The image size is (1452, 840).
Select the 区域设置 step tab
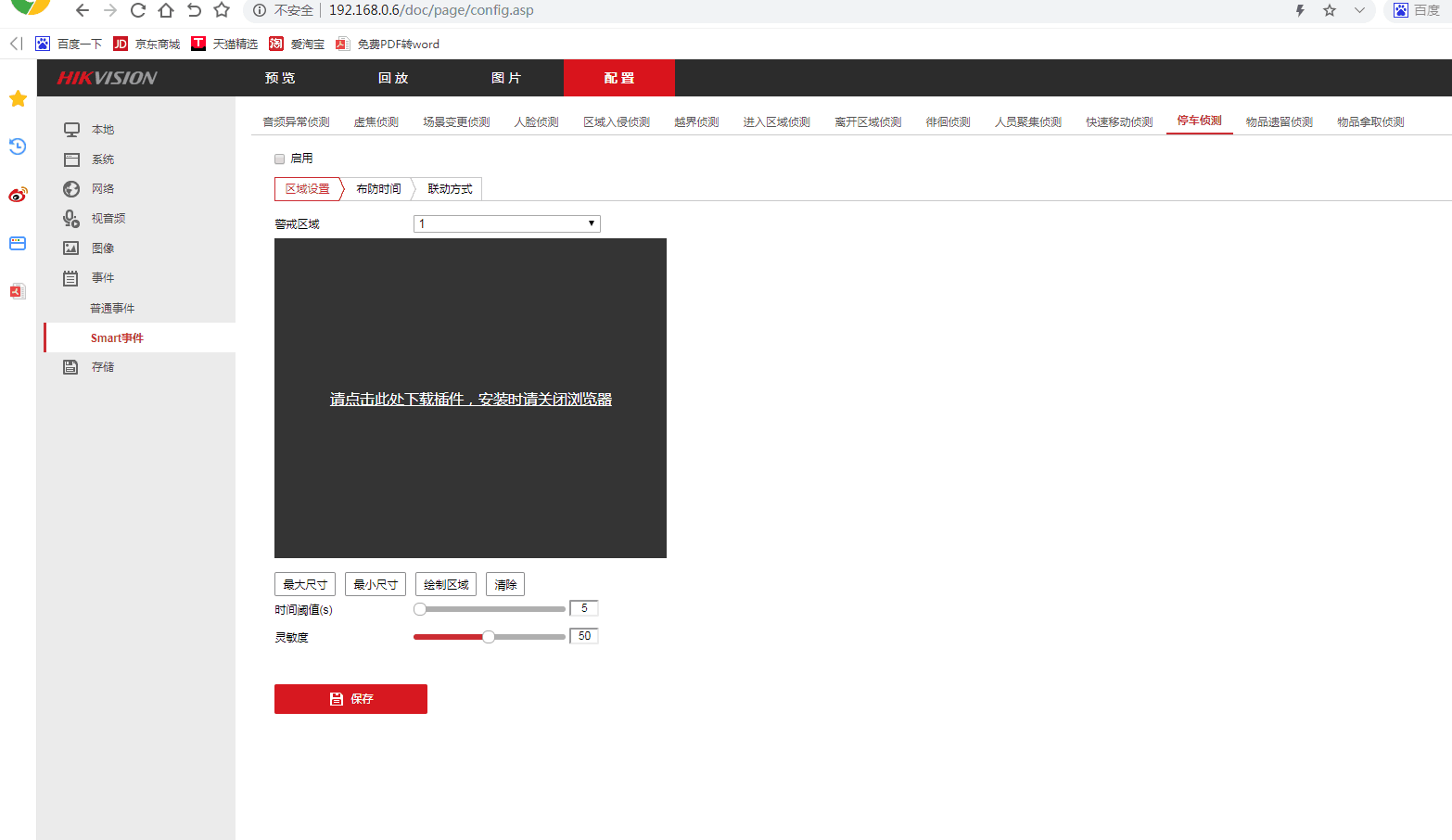[308, 189]
